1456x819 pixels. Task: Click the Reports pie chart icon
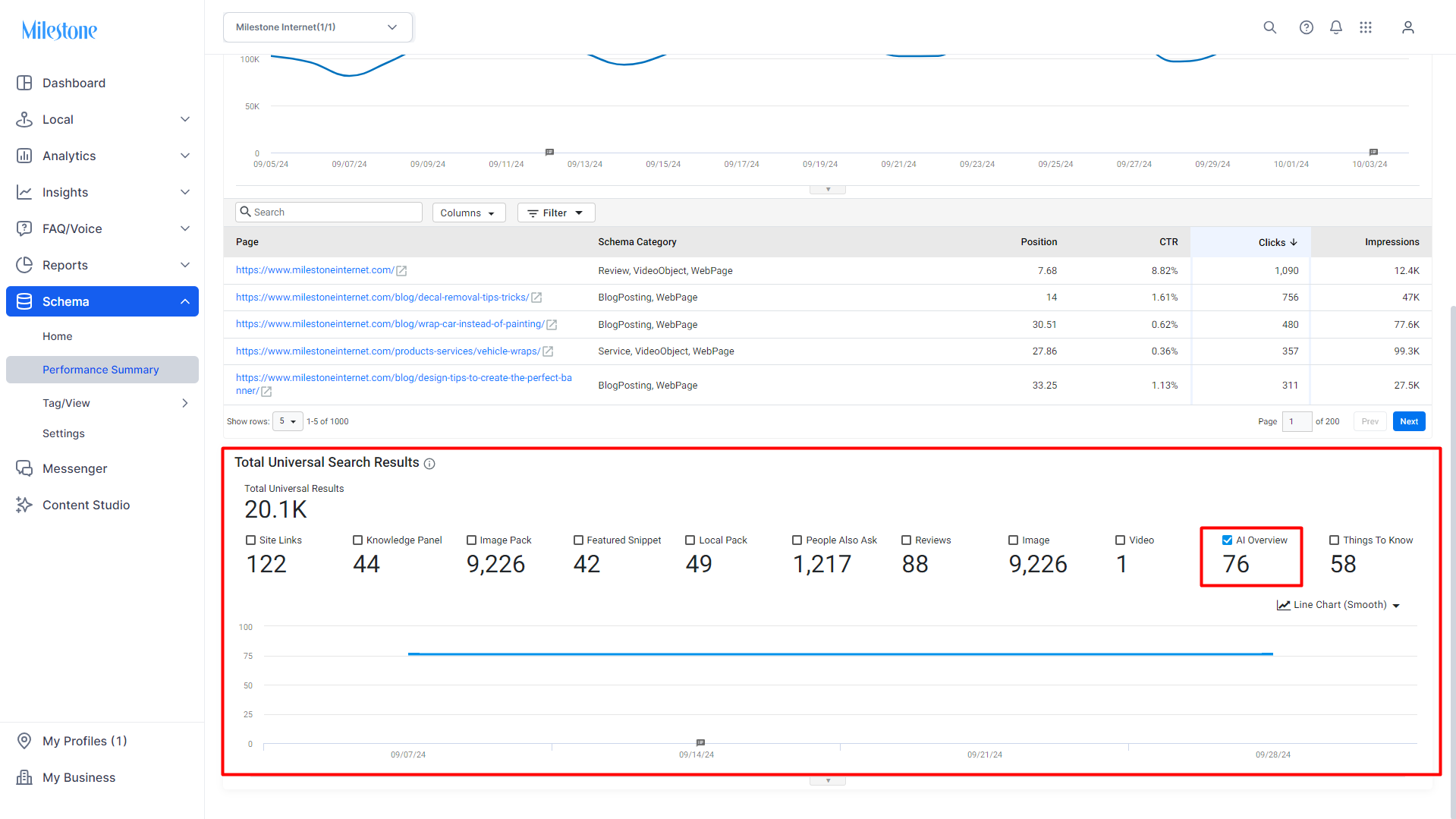tap(24, 265)
